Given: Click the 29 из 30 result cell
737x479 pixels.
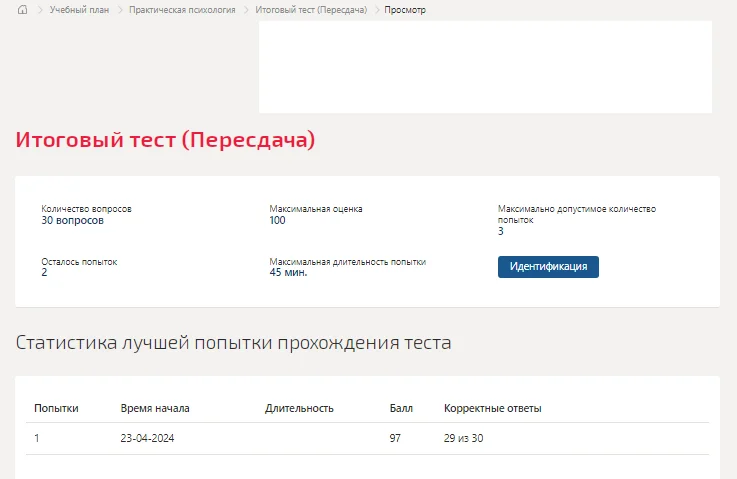Looking at the screenshot, I should pyautogui.click(x=463, y=438).
